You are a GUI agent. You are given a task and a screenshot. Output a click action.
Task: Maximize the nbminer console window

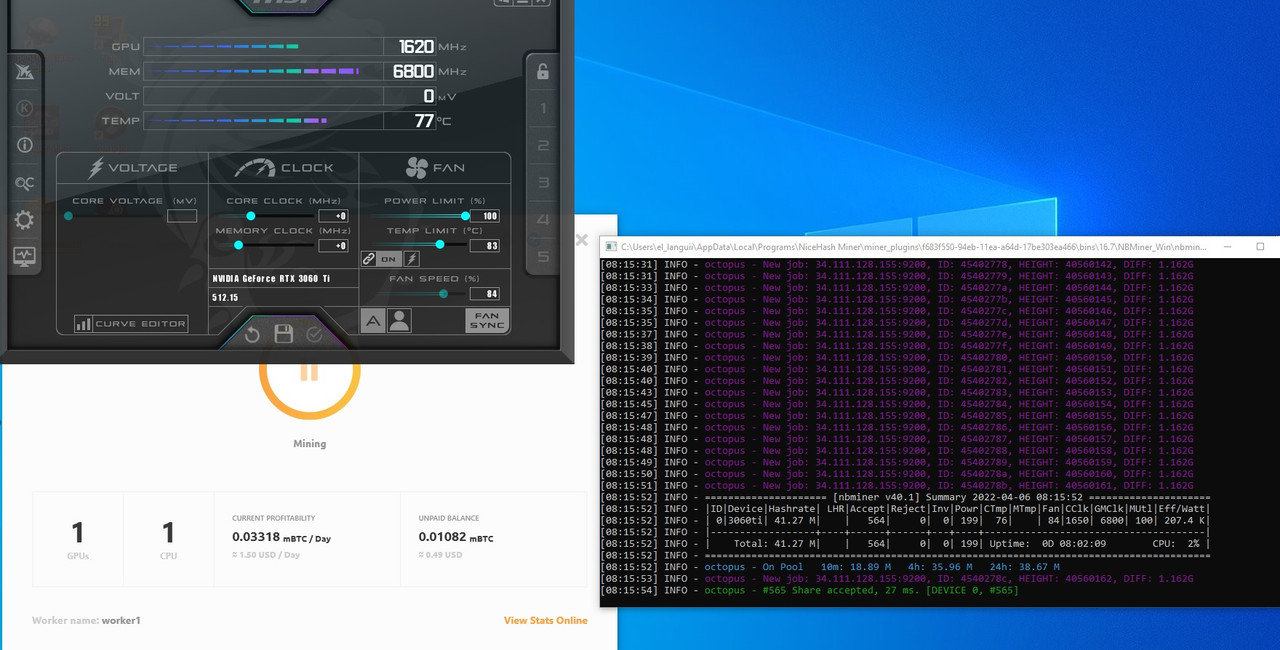tap(1262, 246)
